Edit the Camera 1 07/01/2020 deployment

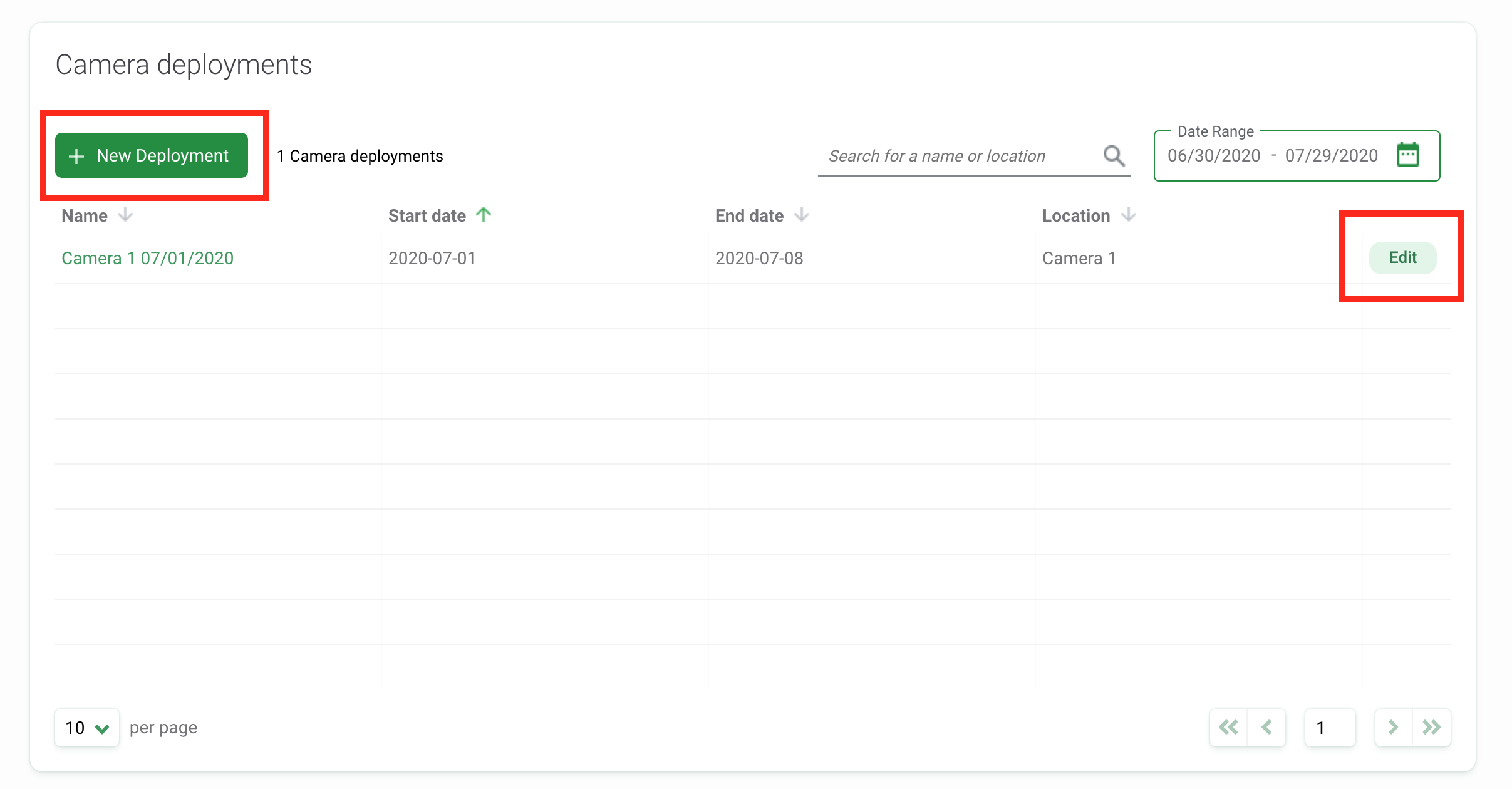pyautogui.click(x=1402, y=257)
